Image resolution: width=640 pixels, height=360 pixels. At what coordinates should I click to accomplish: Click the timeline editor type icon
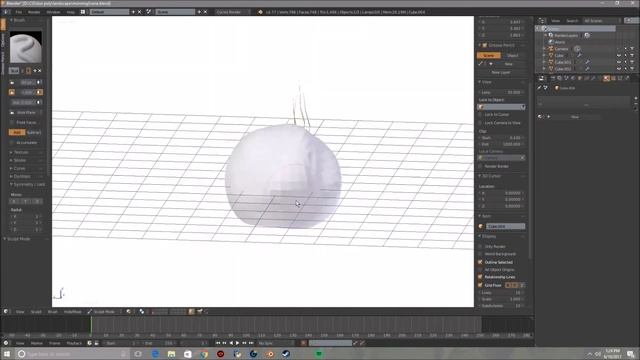[x=6, y=343]
